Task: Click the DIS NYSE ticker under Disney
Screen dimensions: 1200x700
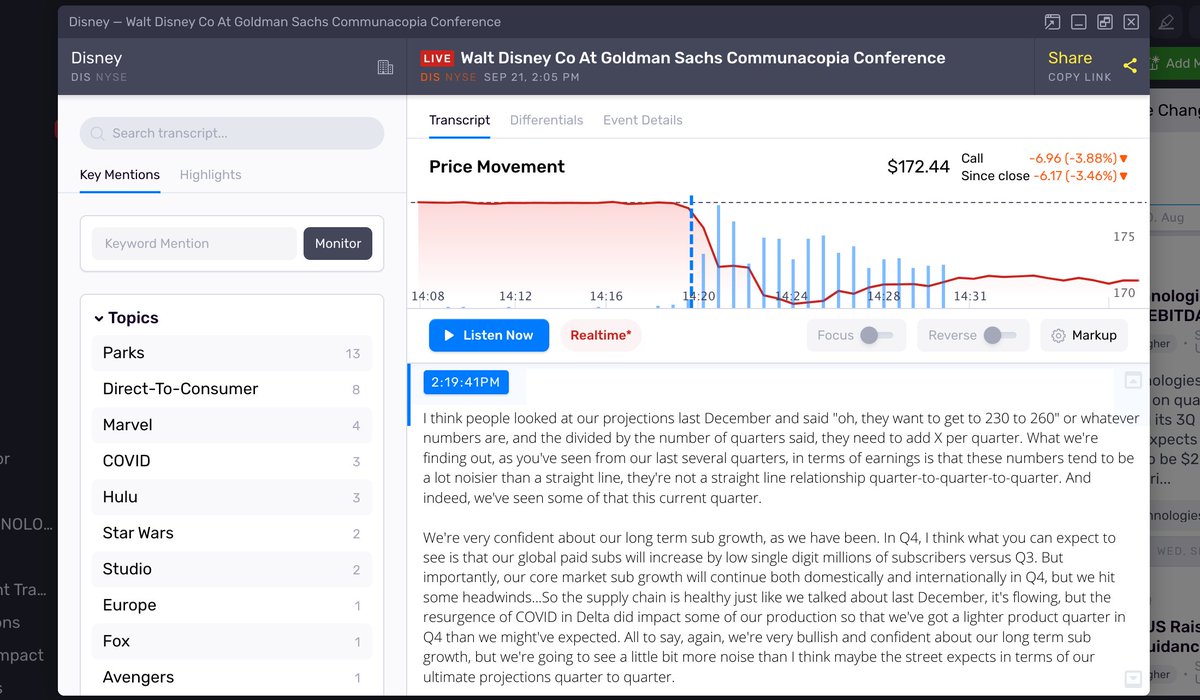Action: click(99, 77)
